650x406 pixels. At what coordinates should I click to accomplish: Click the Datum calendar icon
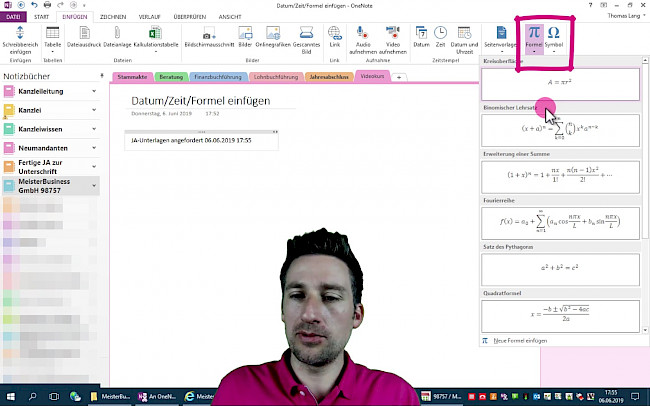[x=422, y=35]
